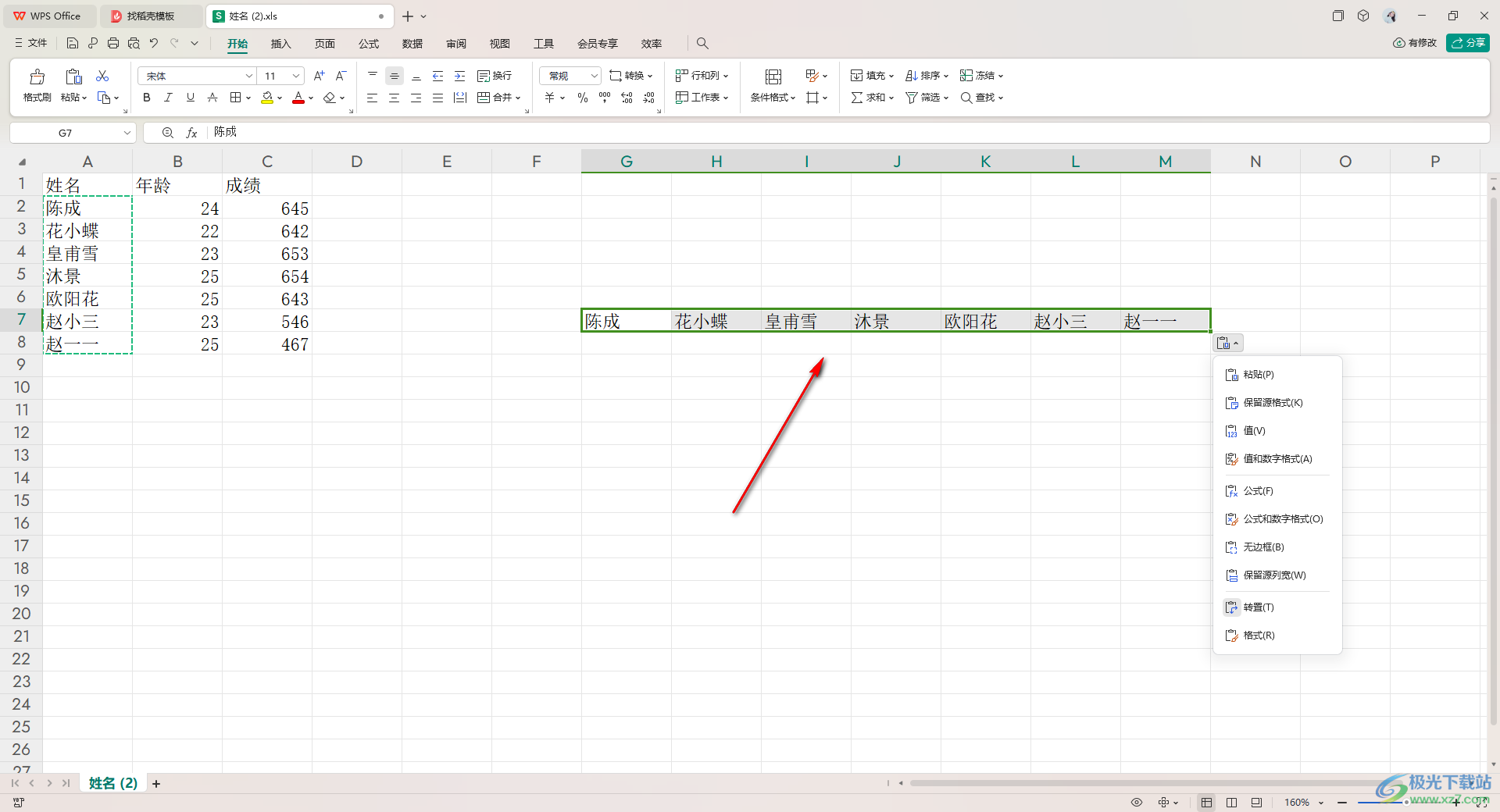Select 格式(R) paste option
Screen dimensions: 1500x812
click(x=1277, y=636)
